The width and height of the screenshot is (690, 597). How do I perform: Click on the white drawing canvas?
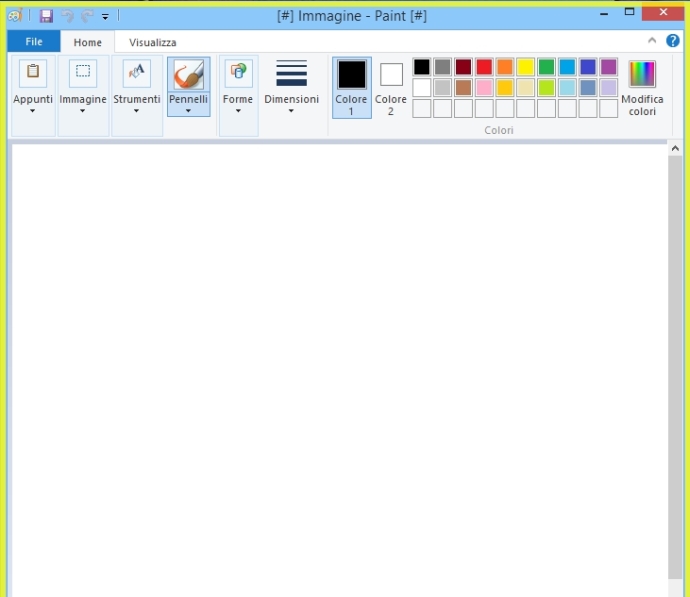(339, 370)
